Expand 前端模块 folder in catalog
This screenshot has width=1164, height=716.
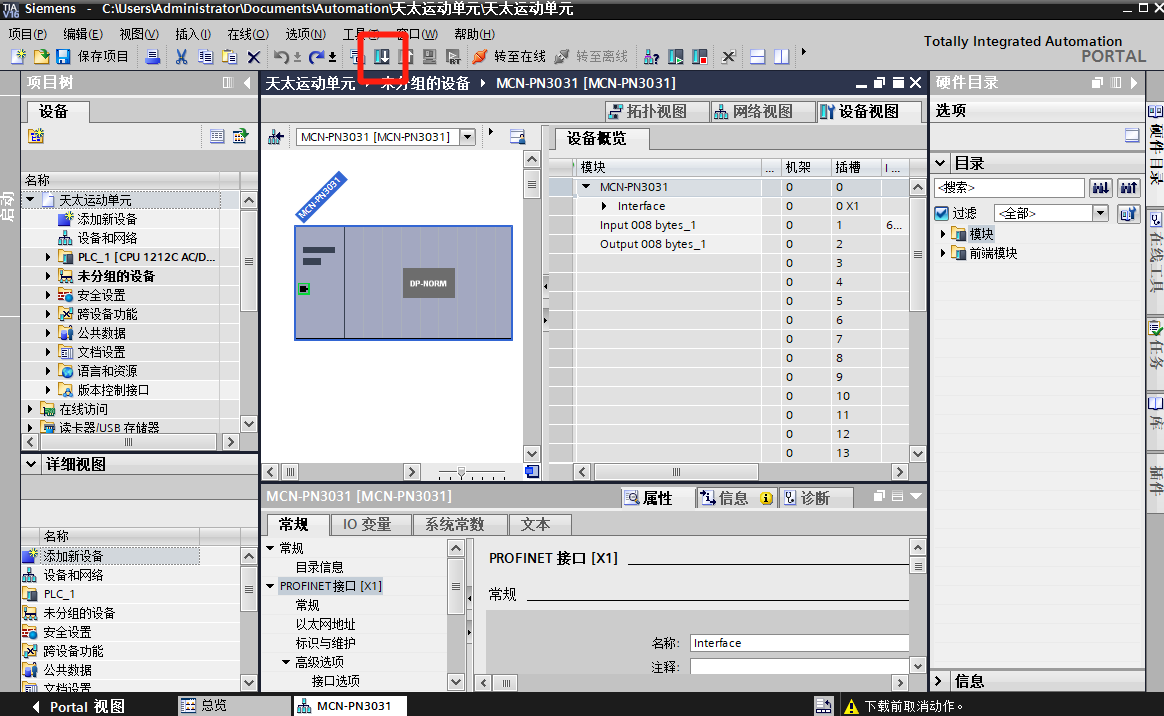pyautogui.click(x=943, y=253)
